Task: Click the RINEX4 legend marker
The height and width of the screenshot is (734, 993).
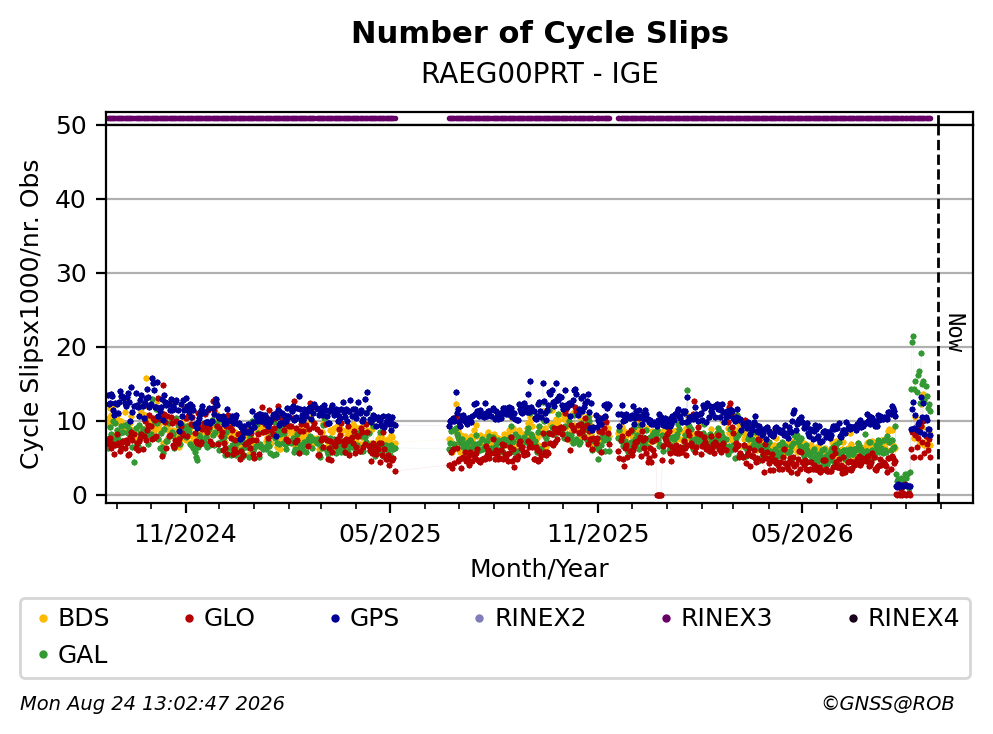Action: [853, 618]
